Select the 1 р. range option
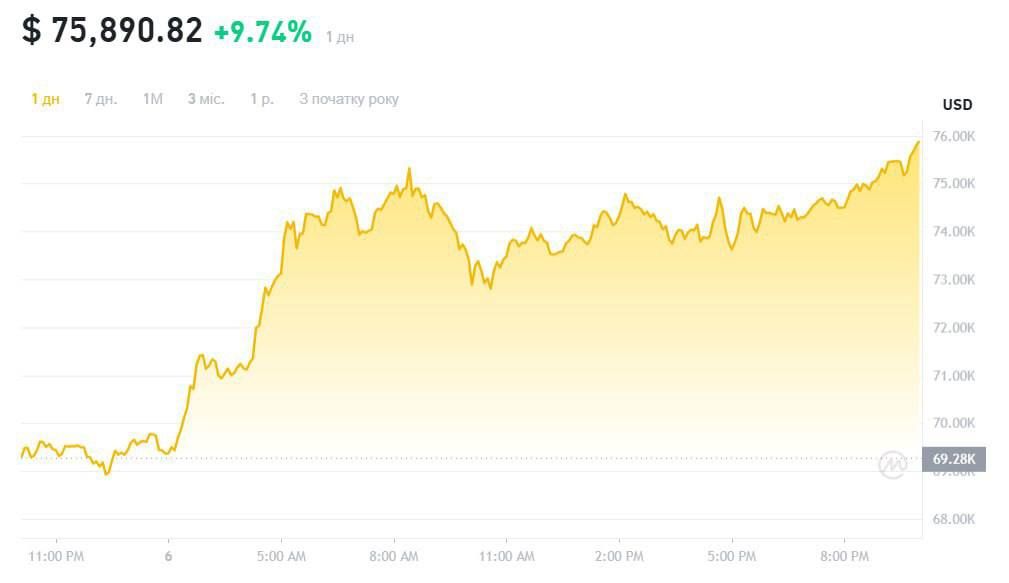The width and height of the screenshot is (1009, 583). pyautogui.click(x=262, y=99)
